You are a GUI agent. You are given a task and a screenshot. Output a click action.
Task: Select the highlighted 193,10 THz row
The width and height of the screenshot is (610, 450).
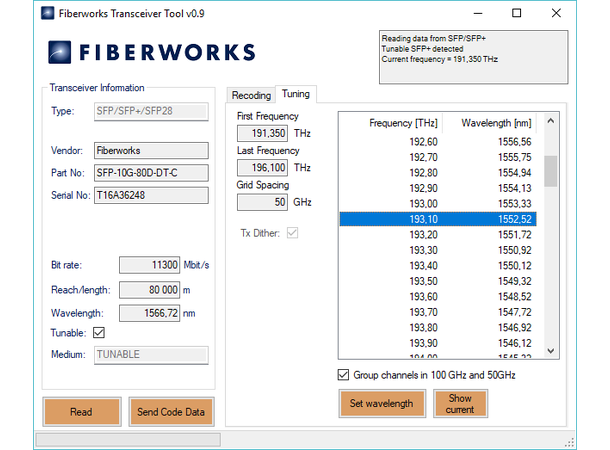tap(438, 219)
